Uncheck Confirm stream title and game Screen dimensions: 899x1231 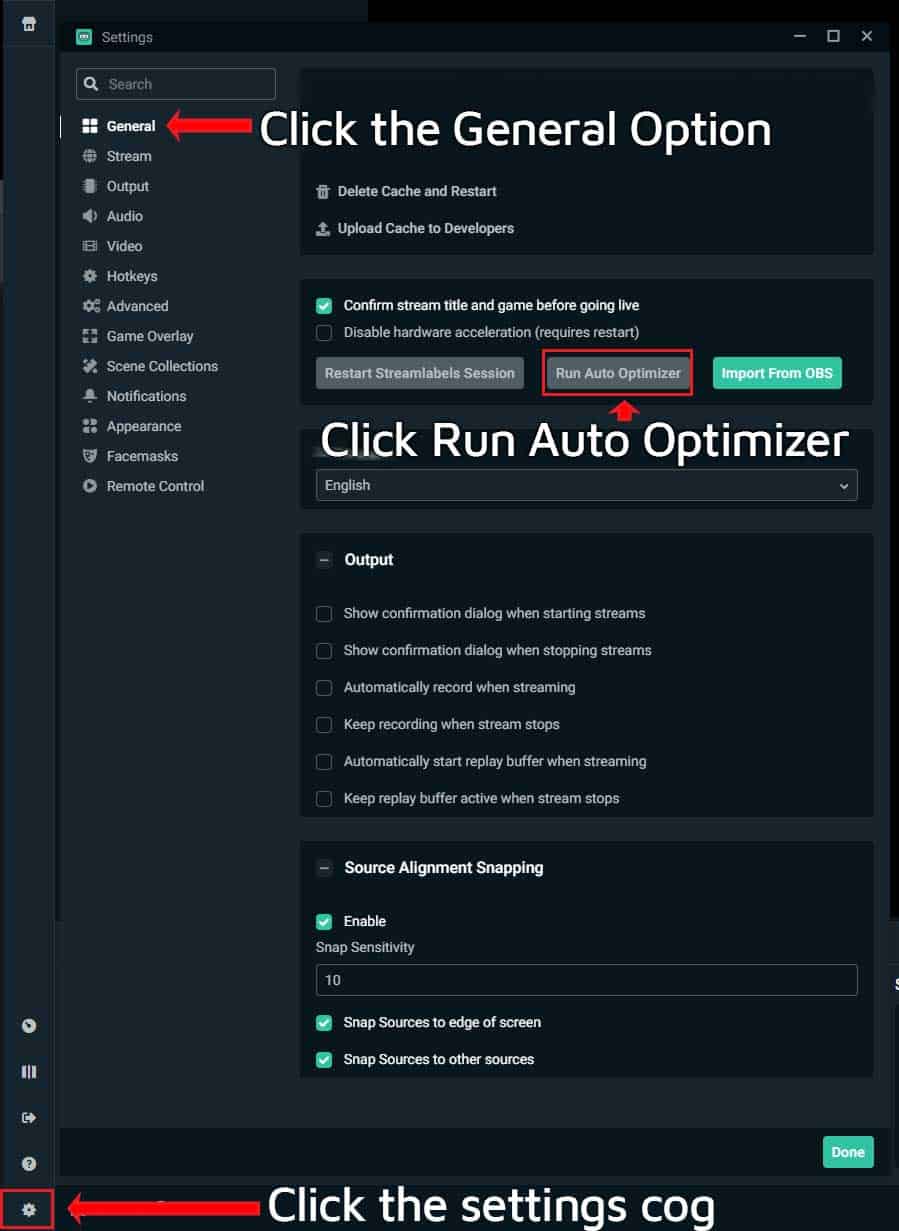(324, 305)
